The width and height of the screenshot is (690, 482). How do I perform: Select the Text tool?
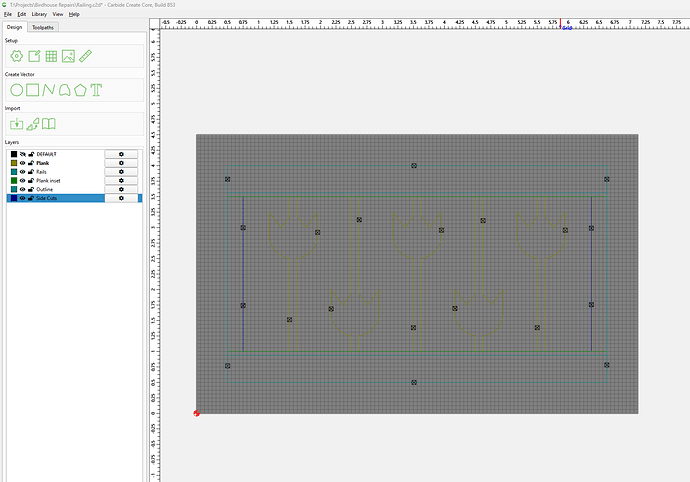(96, 90)
